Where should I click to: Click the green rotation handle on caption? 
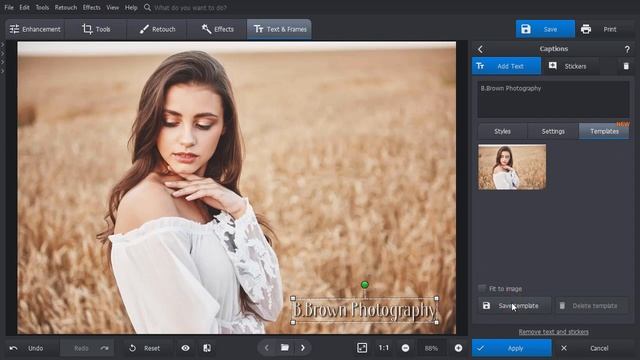[365, 284]
